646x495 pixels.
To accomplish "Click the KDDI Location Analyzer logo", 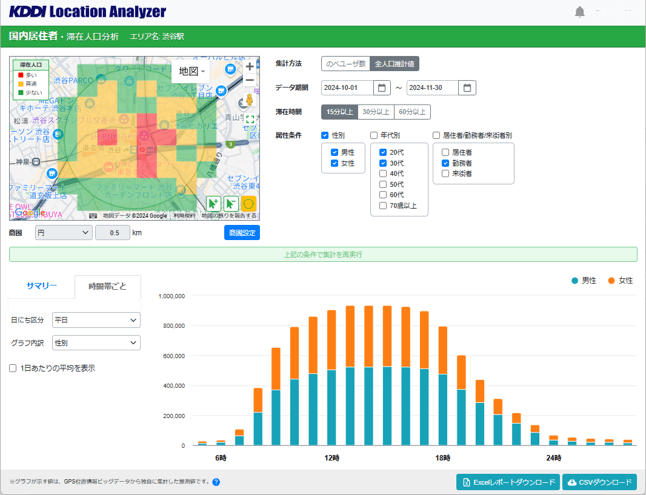I will [x=87, y=12].
